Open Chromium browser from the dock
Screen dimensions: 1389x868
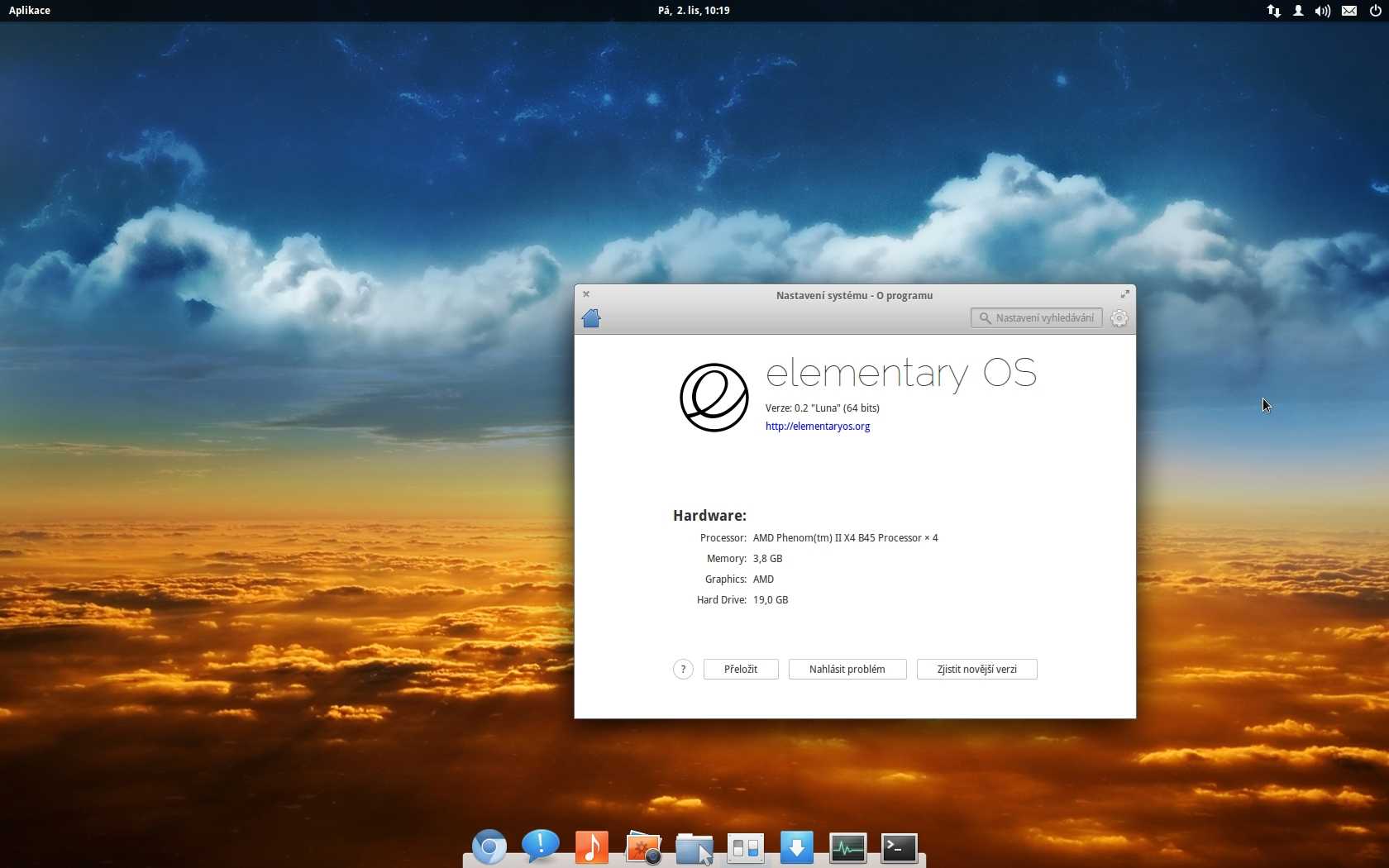[x=489, y=847]
